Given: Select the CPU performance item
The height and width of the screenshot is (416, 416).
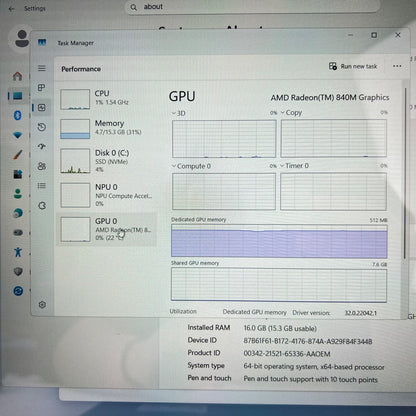Looking at the screenshot, I should coord(106,99).
